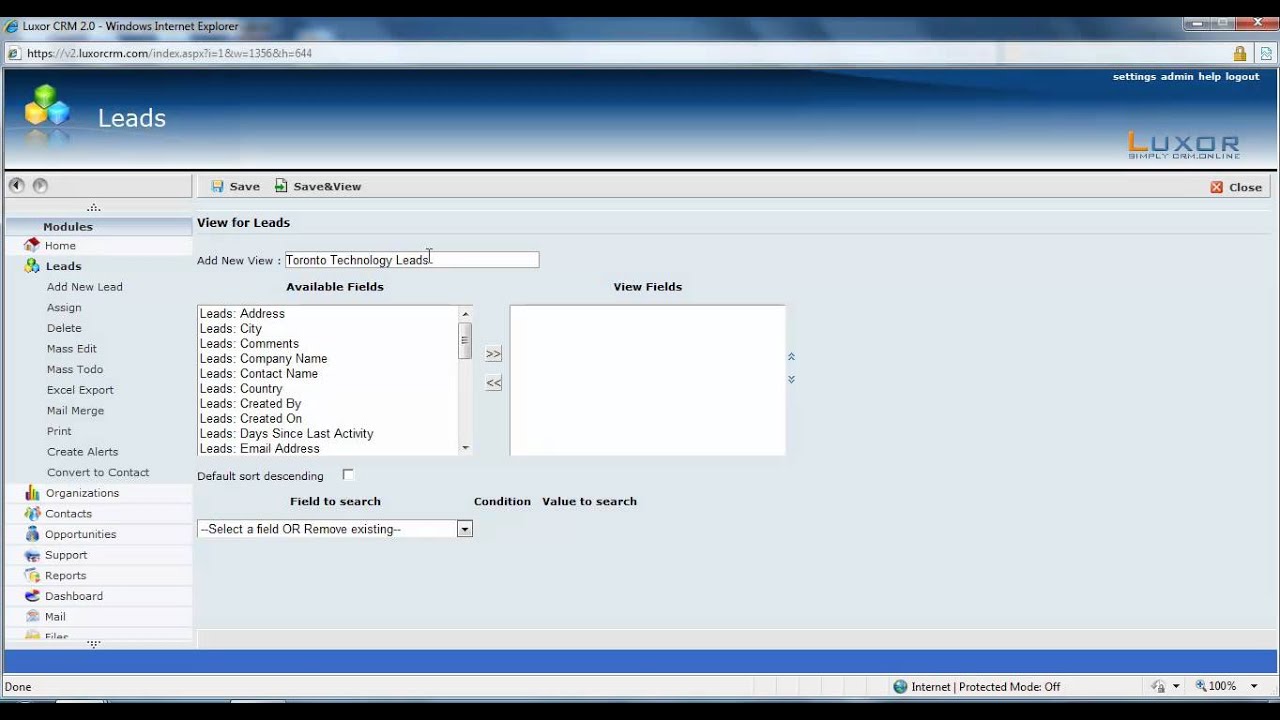Click the Save toolbar button
Screen dimensions: 1280x720
(235, 186)
